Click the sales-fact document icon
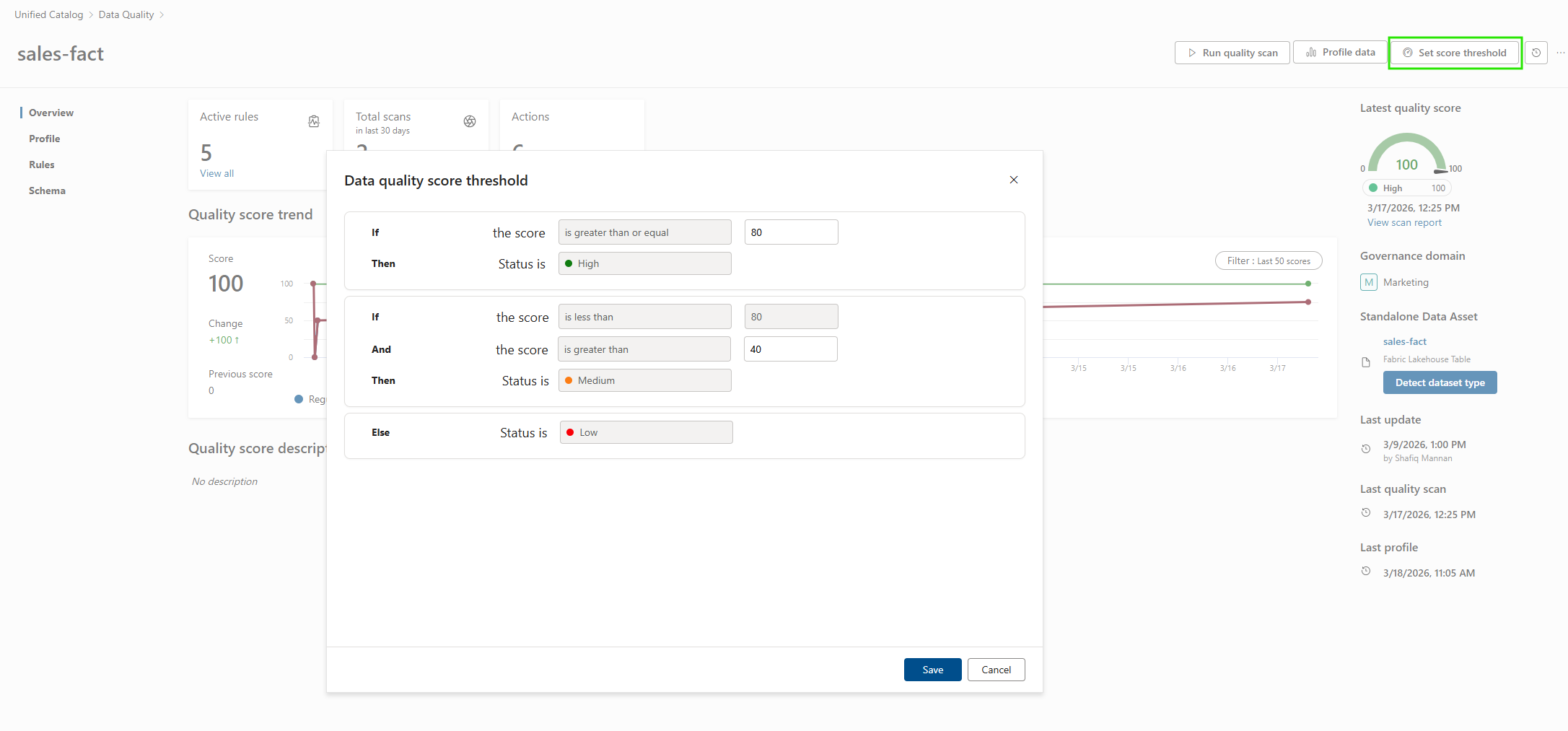This screenshot has height=731, width=1568. pos(1366,362)
